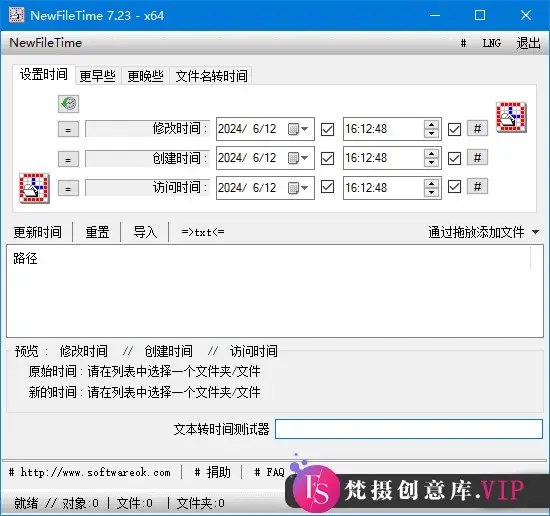Viewport: 550px width, 516px height.
Task: Toggle the 创建时间 time checkbox
Action: 454,158
